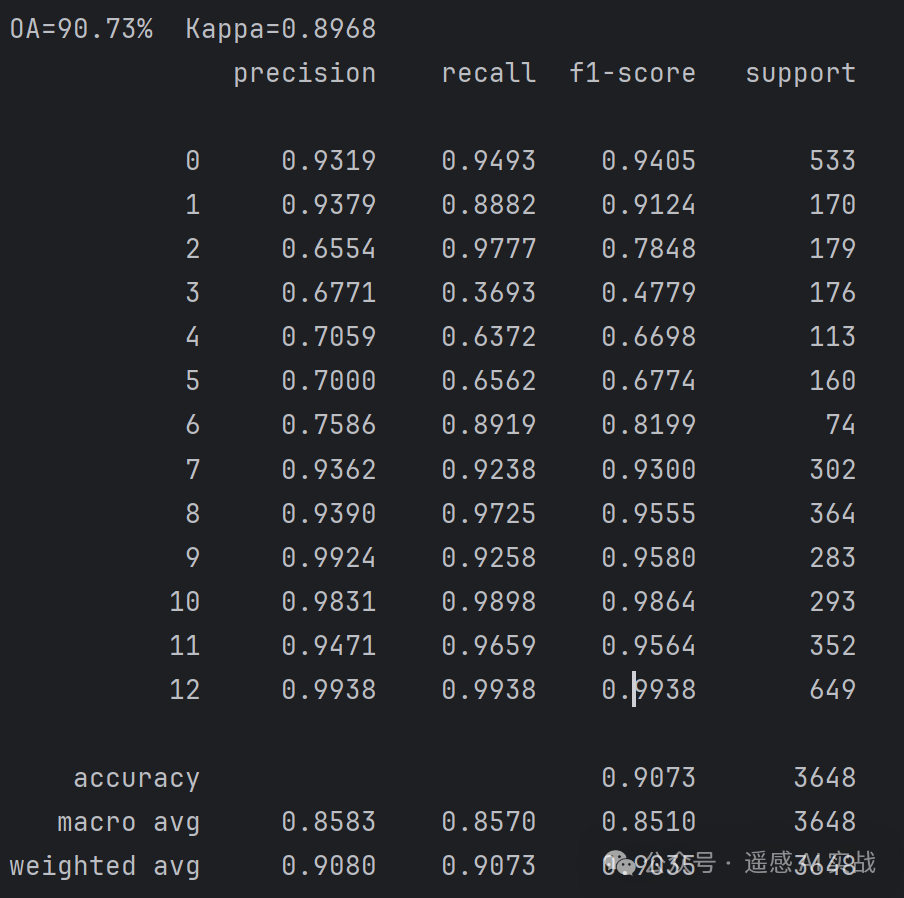Click class 10 f1-score 0.9864

(649, 602)
